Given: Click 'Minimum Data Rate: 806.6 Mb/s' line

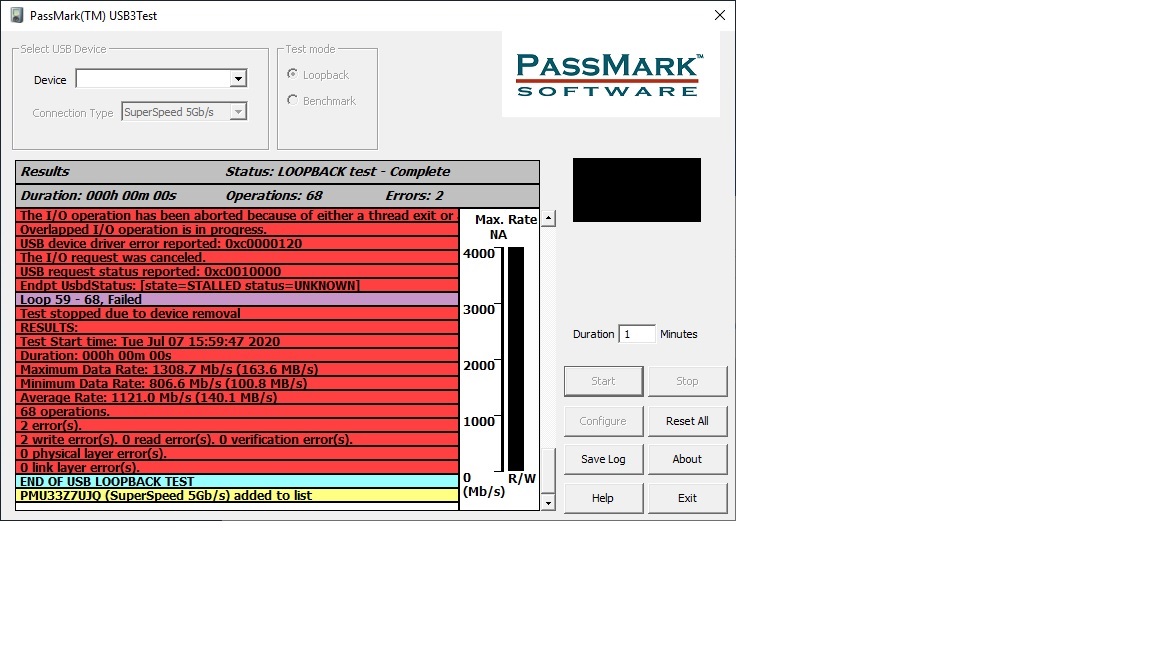Looking at the screenshot, I should (x=237, y=384).
